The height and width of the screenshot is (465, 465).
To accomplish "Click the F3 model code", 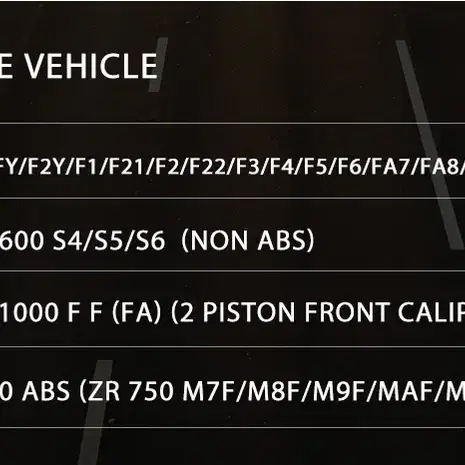I will (248, 165).
